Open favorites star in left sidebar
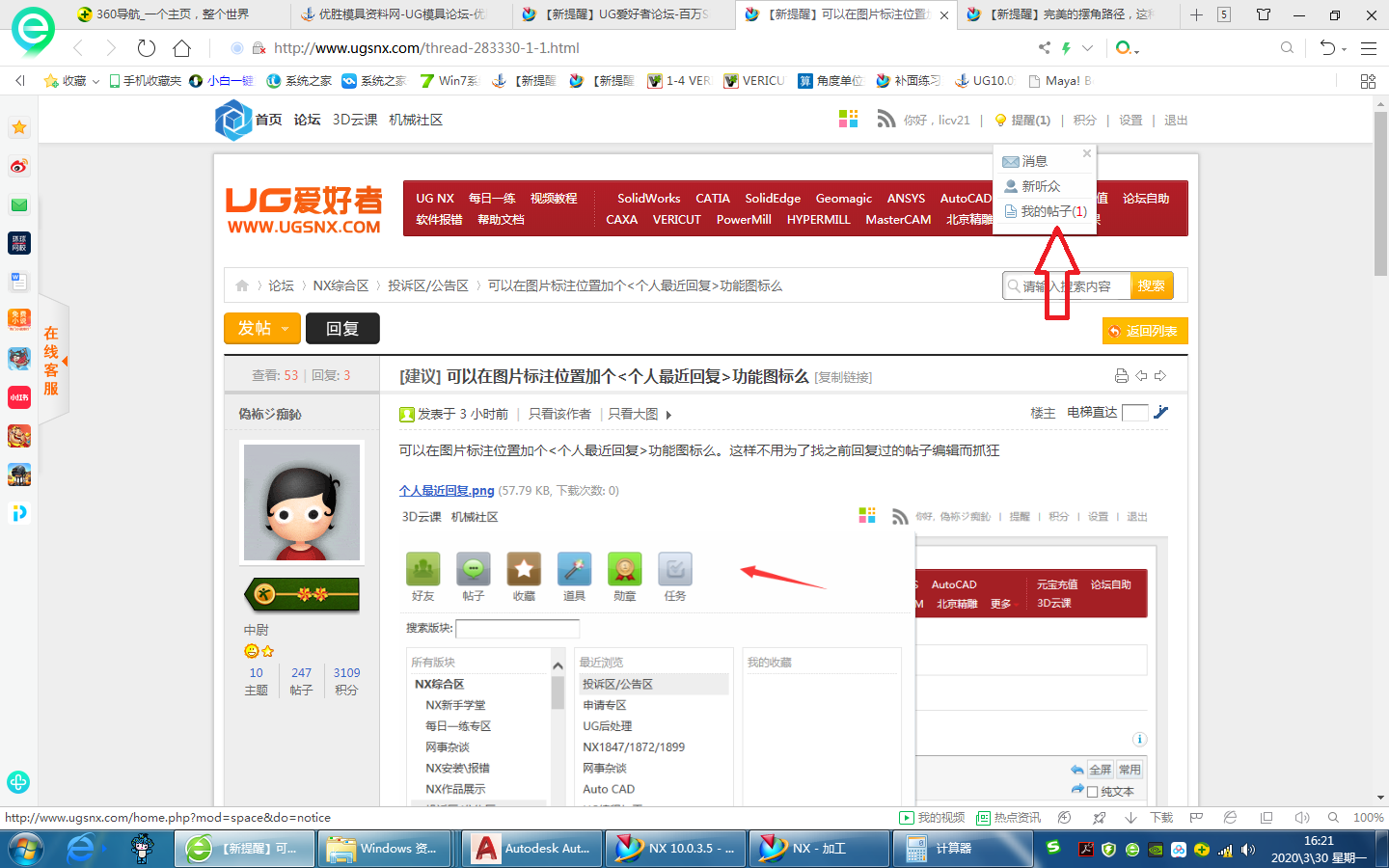The height and width of the screenshot is (868, 1389). pos(19,127)
